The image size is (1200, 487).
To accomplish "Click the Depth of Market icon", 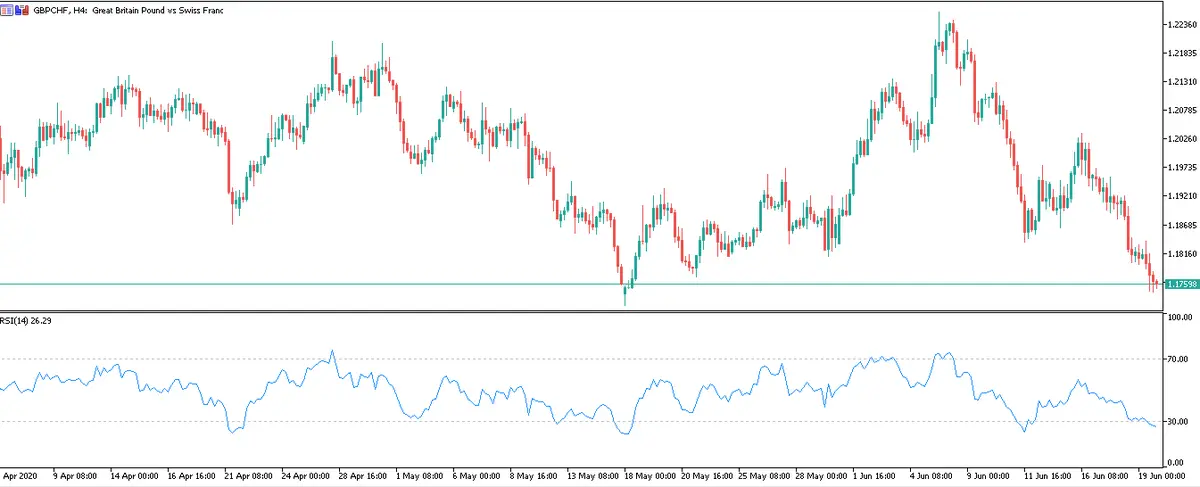I will pos(21,9).
